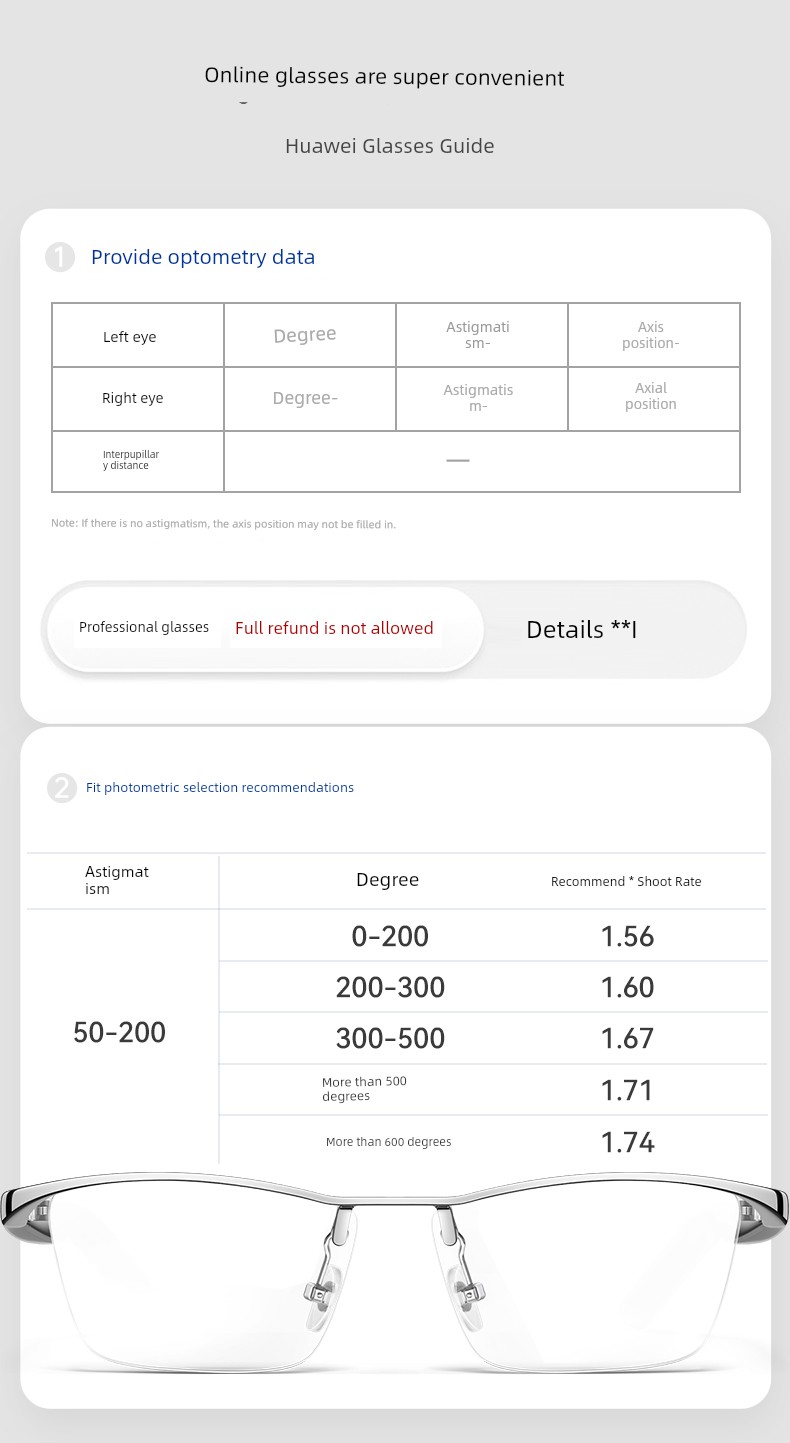Select the 1.74 recommended index value
790x1443 pixels.
(627, 1142)
